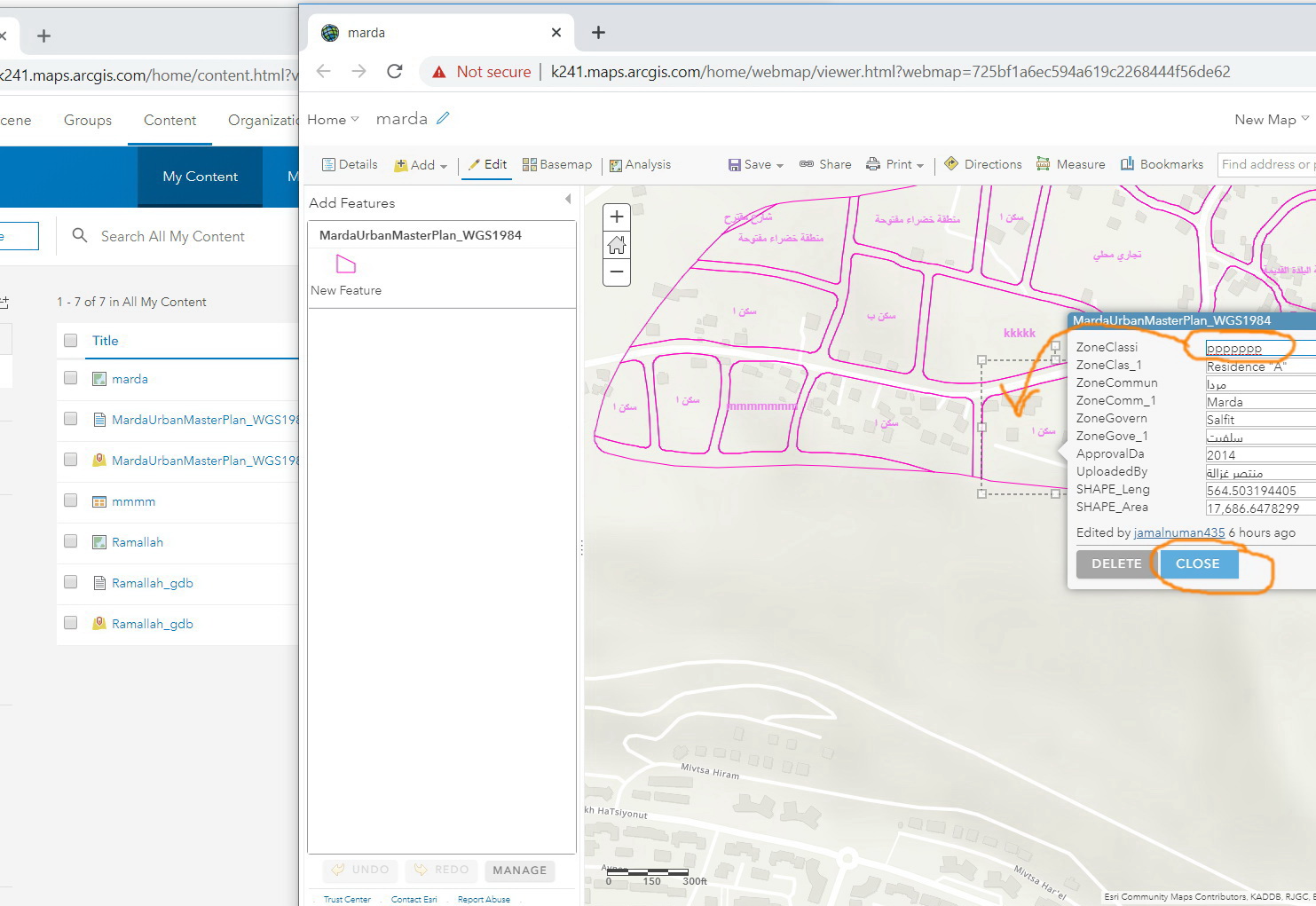
Task: Click the pencil icon next to marda title
Action: click(x=443, y=118)
